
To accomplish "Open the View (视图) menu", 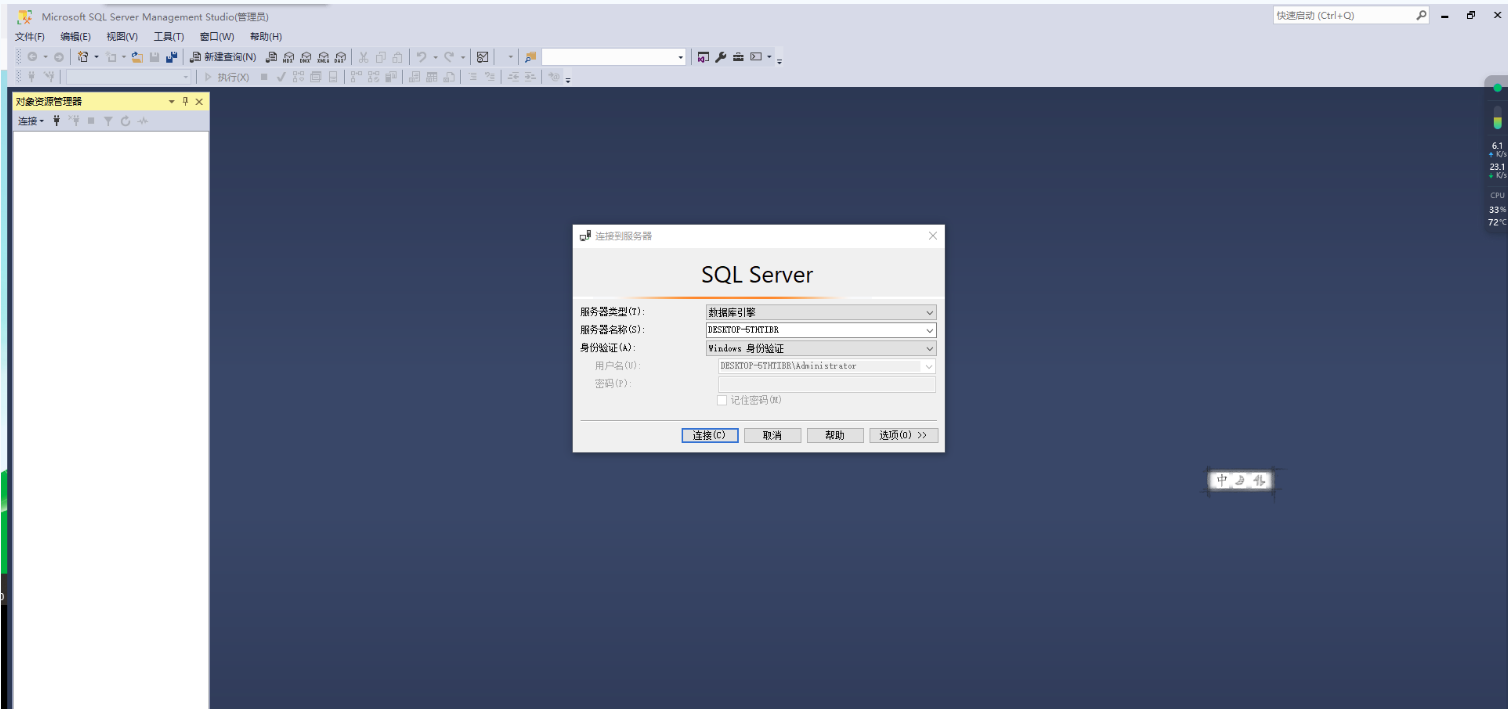I will [x=122, y=36].
